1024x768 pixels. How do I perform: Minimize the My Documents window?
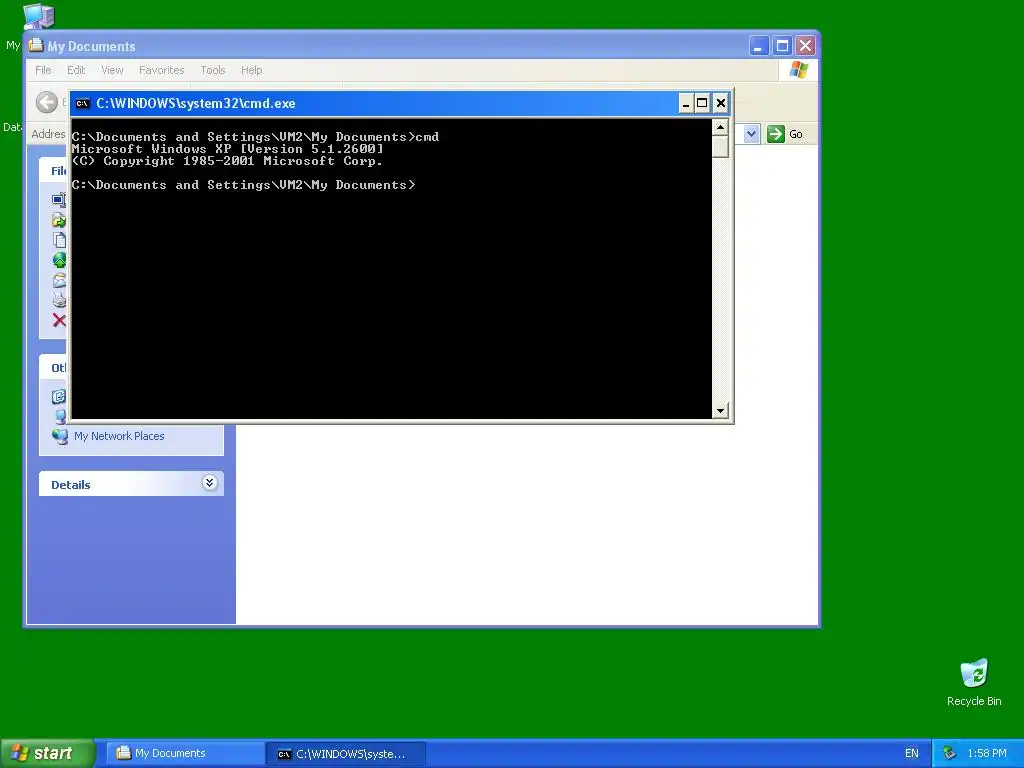758,46
